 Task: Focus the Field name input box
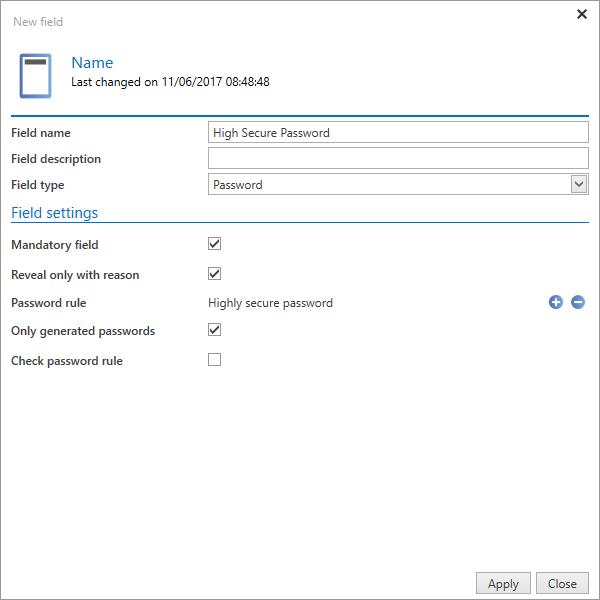(398, 132)
